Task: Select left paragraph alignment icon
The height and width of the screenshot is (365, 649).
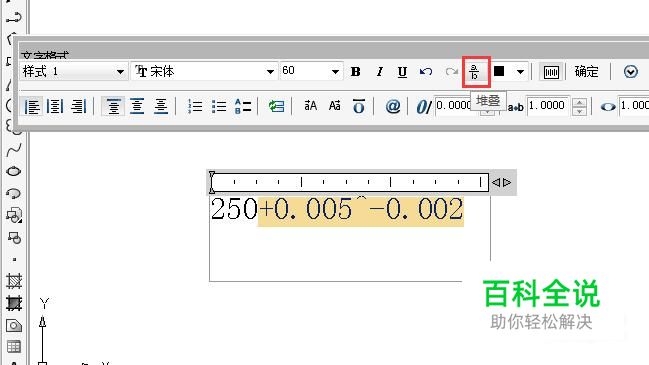Action: click(x=32, y=106)
